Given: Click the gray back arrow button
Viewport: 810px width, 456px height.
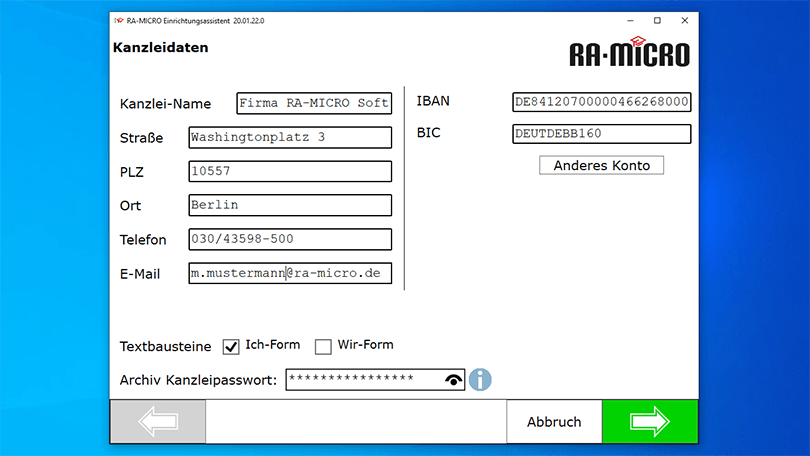Looking at the screenshot, I should click(x=157, y=422).
